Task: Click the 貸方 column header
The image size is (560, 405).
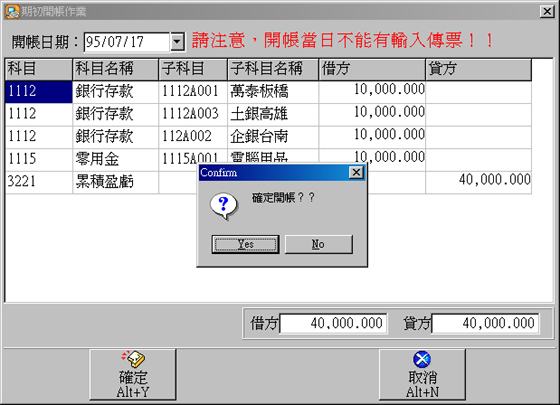Action: tap(478, 69)
